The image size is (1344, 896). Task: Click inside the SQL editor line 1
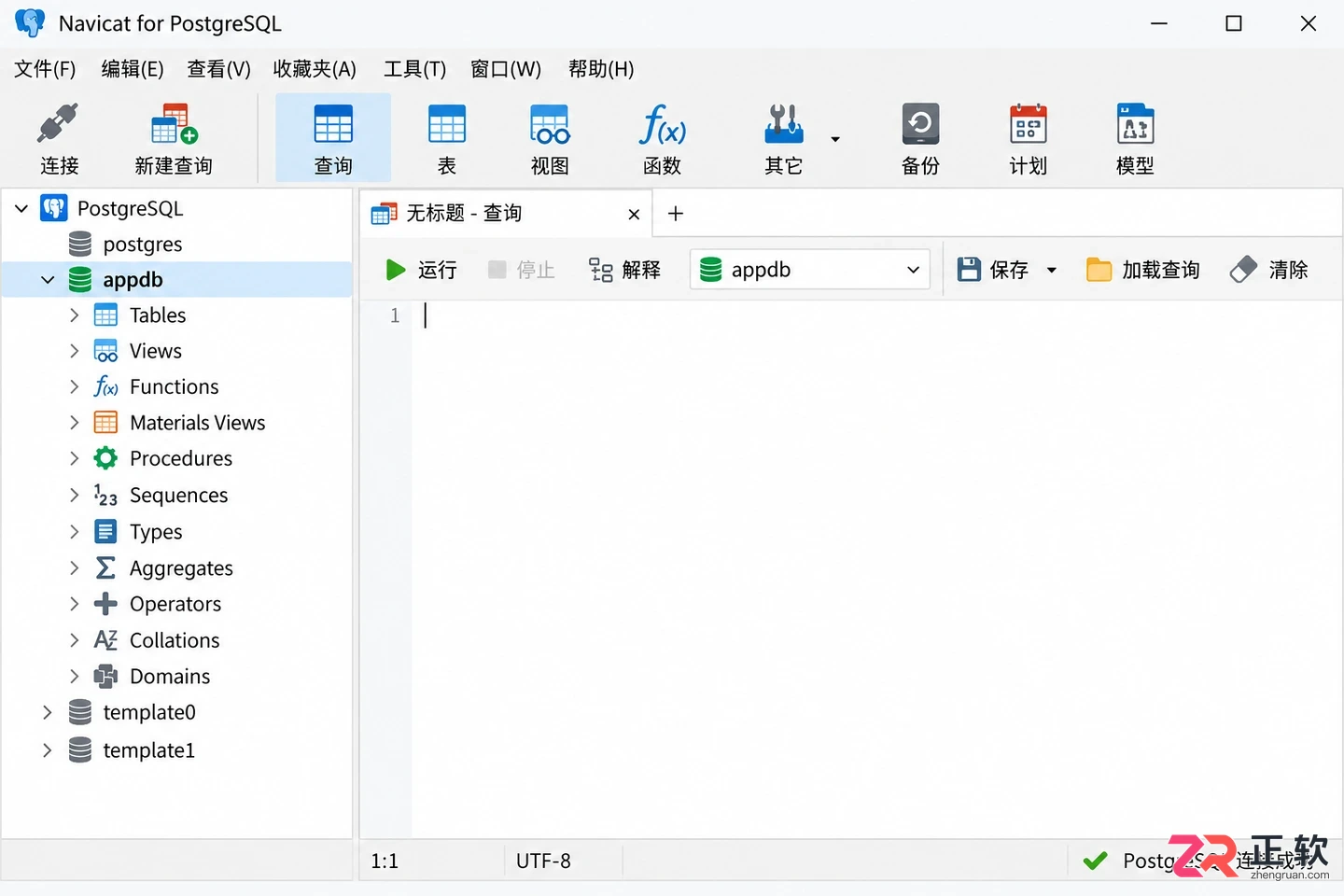(x=875, y=315)
